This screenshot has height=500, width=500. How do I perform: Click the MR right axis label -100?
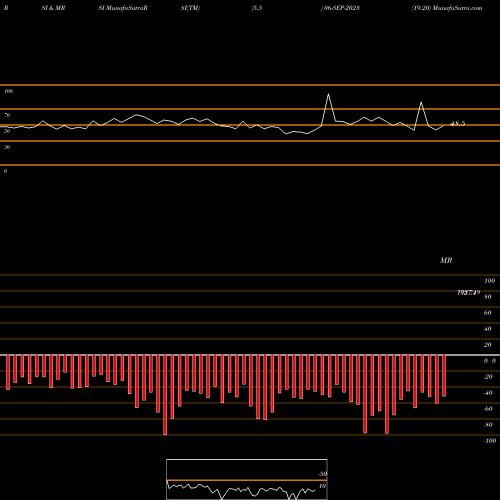(490, 441)
